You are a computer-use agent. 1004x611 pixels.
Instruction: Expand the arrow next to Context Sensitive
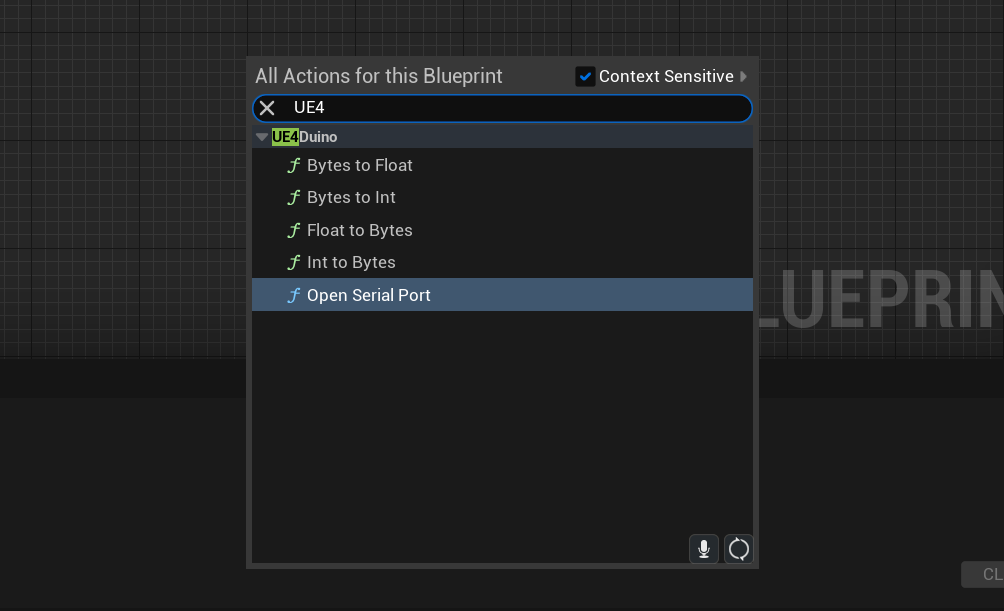pos(743,76)
